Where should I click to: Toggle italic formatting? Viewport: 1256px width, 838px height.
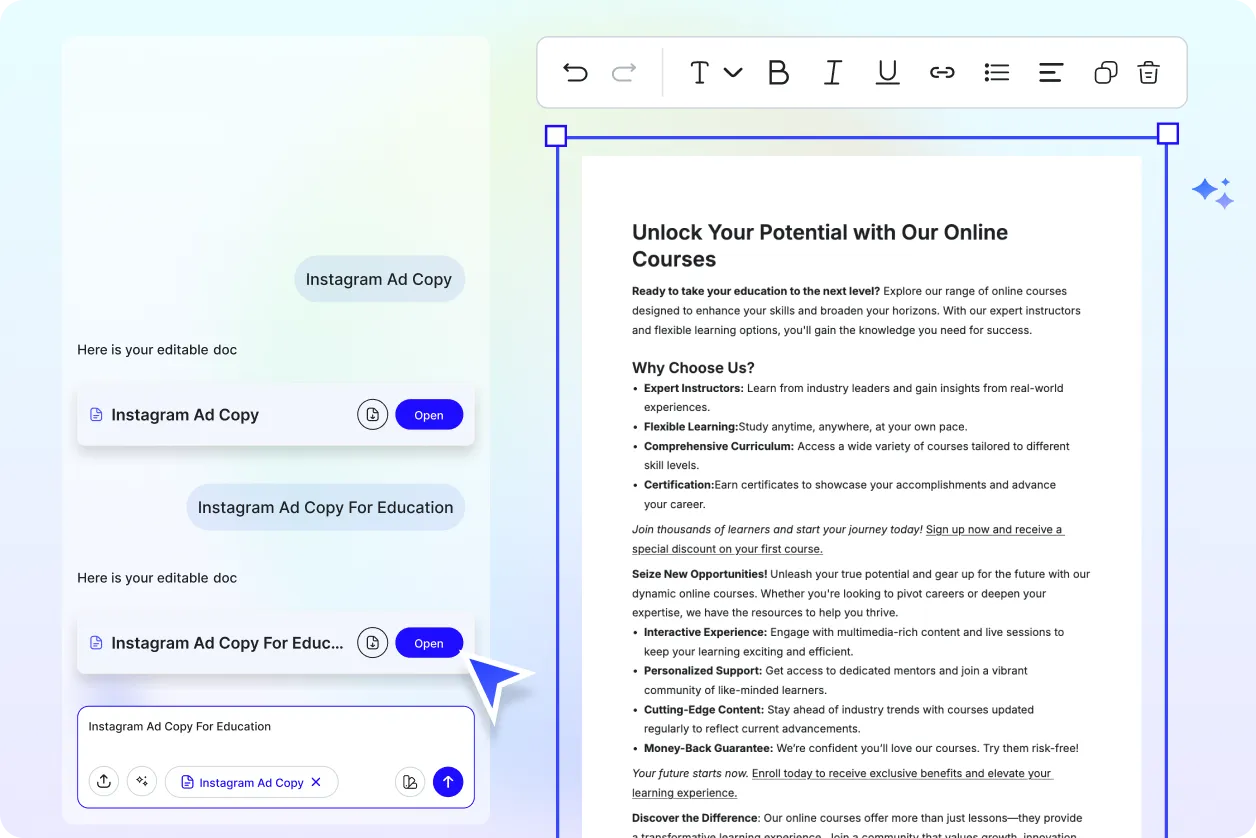click(832, 72)
